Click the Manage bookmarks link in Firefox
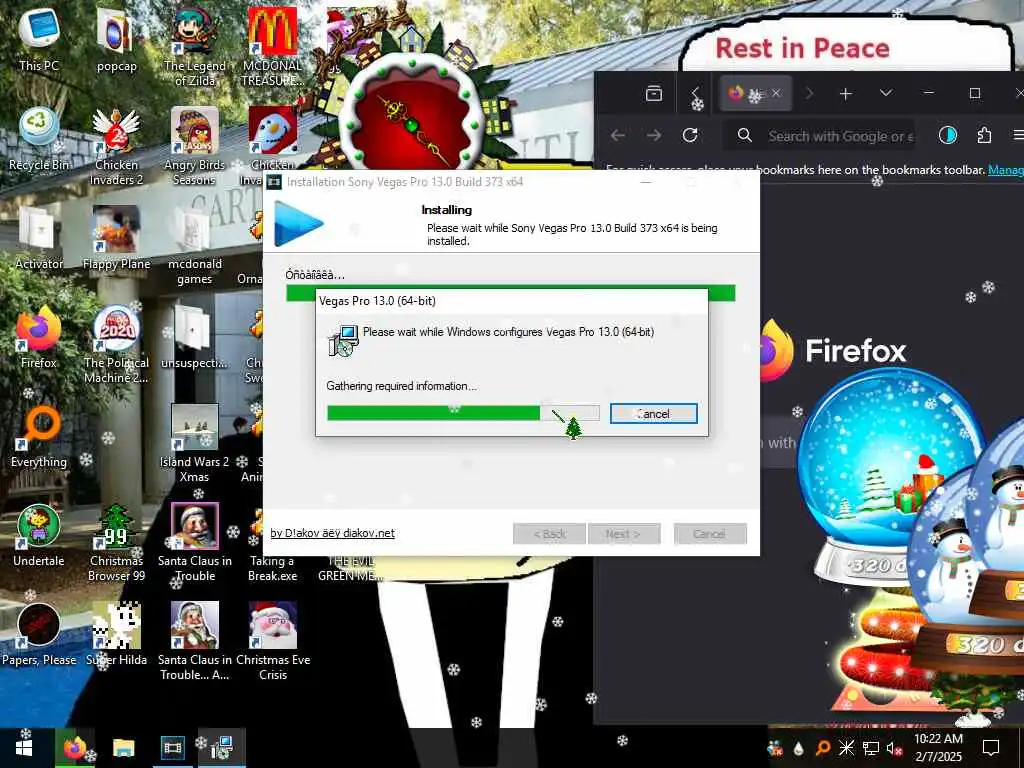Image resolution: width=1024 pixels, height=768 pixels. tap(1006, 170)
